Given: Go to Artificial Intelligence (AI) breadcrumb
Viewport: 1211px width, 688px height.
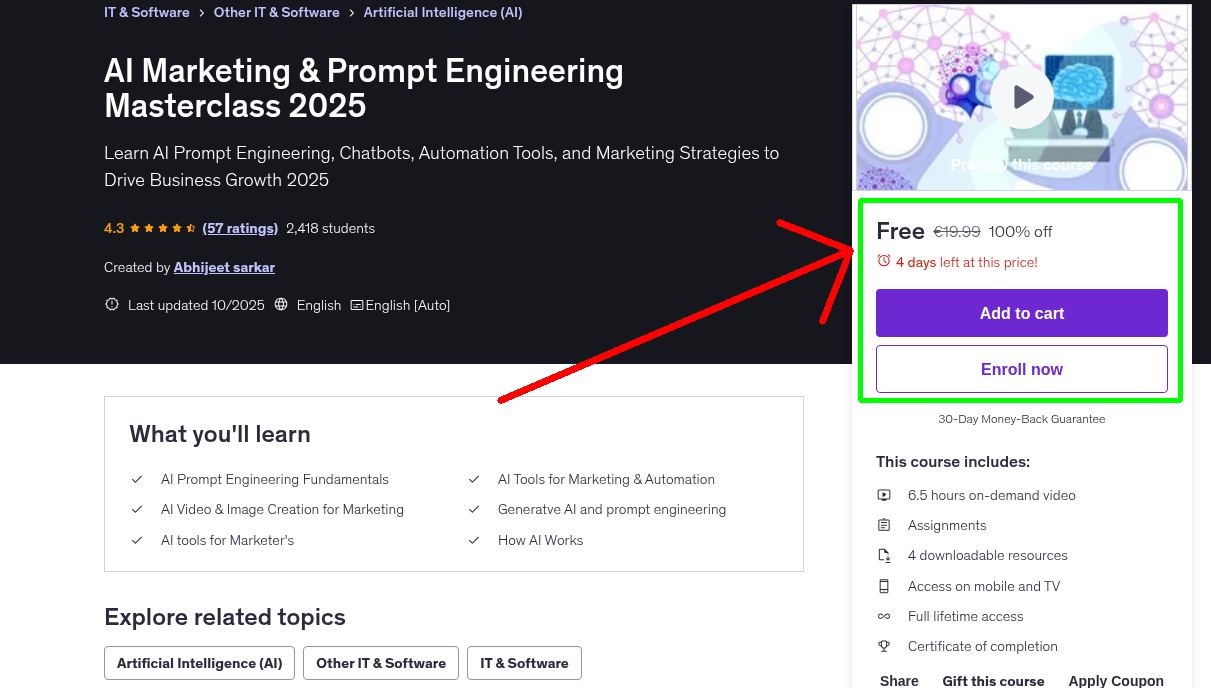Looking at the screenshot, I should tap(443, 13).
